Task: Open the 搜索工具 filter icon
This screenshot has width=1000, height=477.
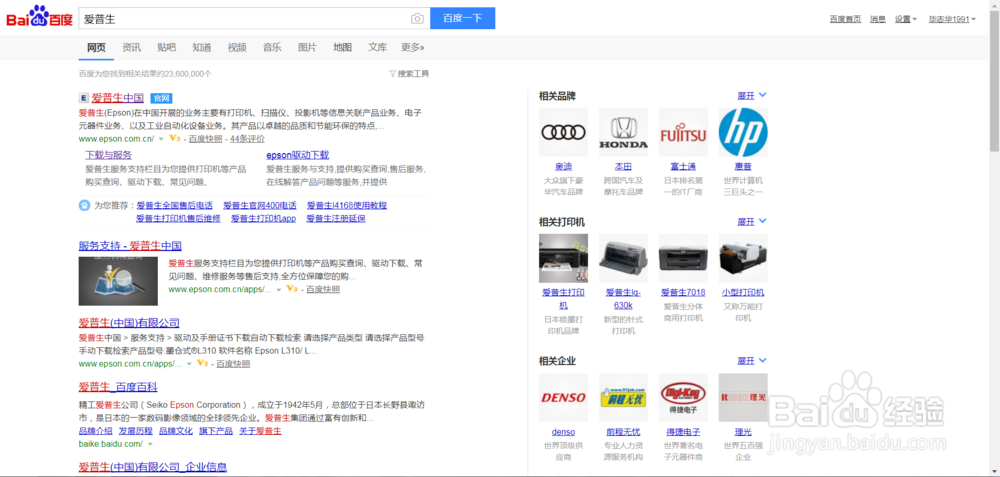Action: point(392,74)
